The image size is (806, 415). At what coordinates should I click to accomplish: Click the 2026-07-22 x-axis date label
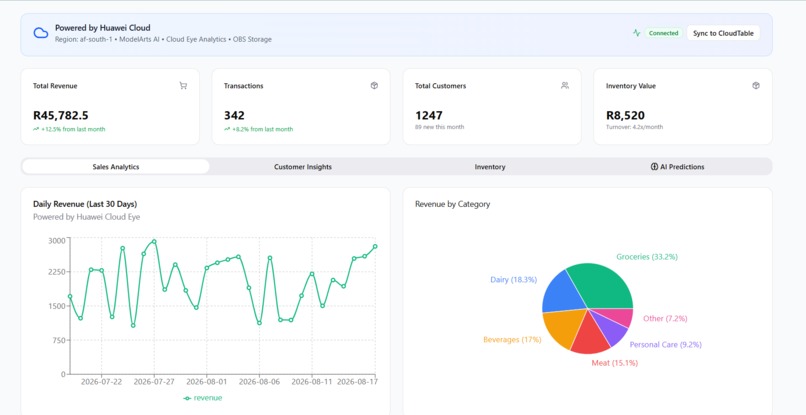101,382
